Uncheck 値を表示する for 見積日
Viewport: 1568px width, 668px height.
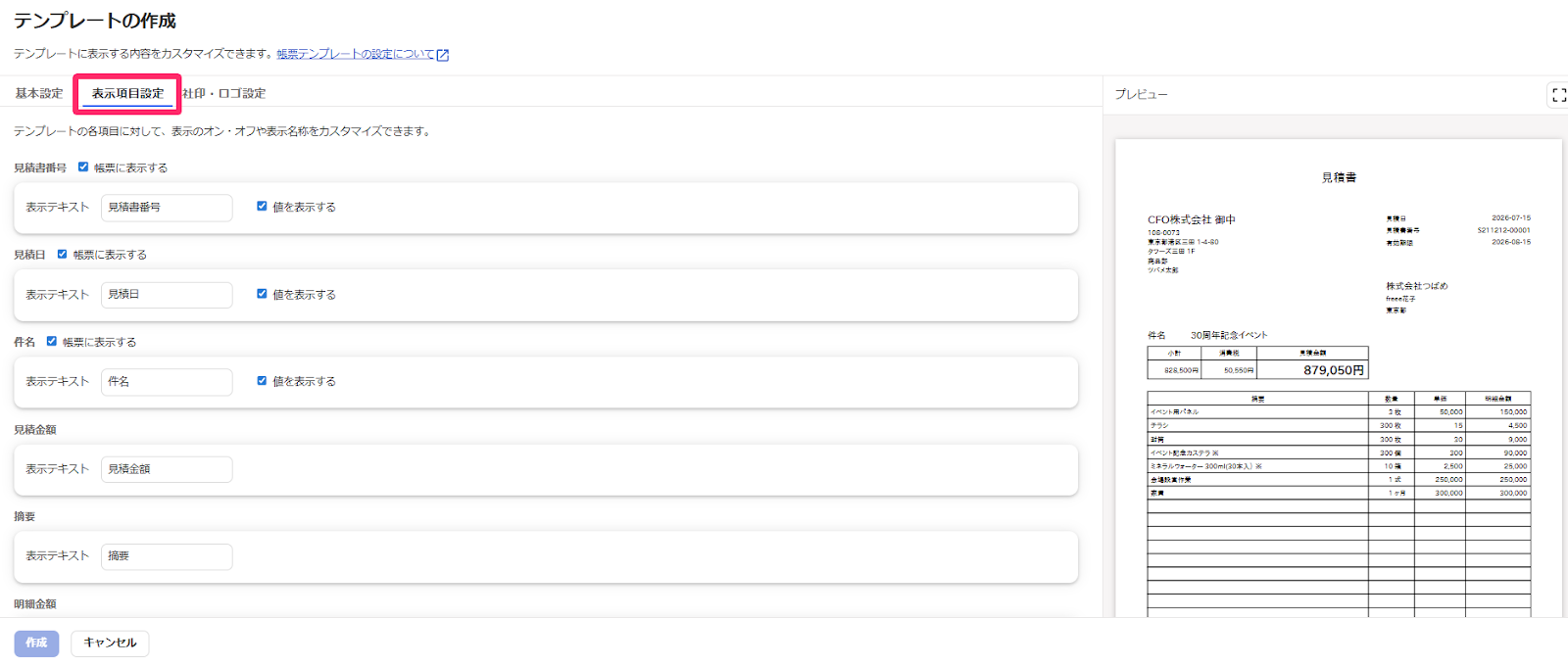click(262, 294)
